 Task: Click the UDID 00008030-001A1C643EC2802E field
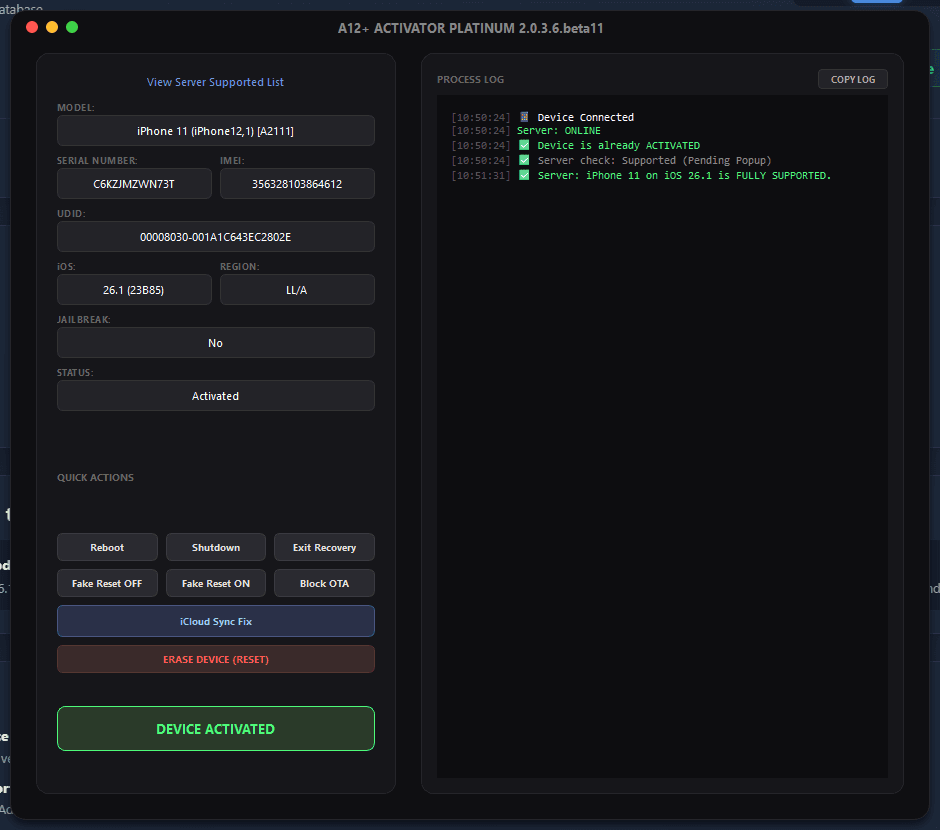[x=216, y=237]
